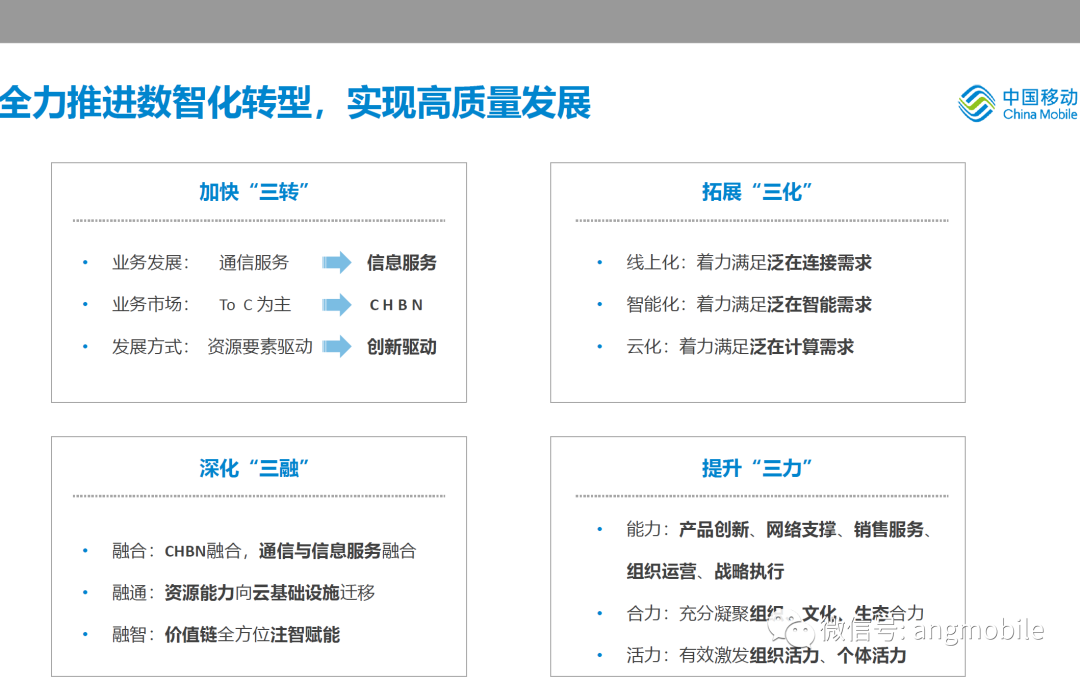Viewport: 1080px width, 681px height.
Task: Click the heading 深化"三融"
Action: tap(253, 468)
